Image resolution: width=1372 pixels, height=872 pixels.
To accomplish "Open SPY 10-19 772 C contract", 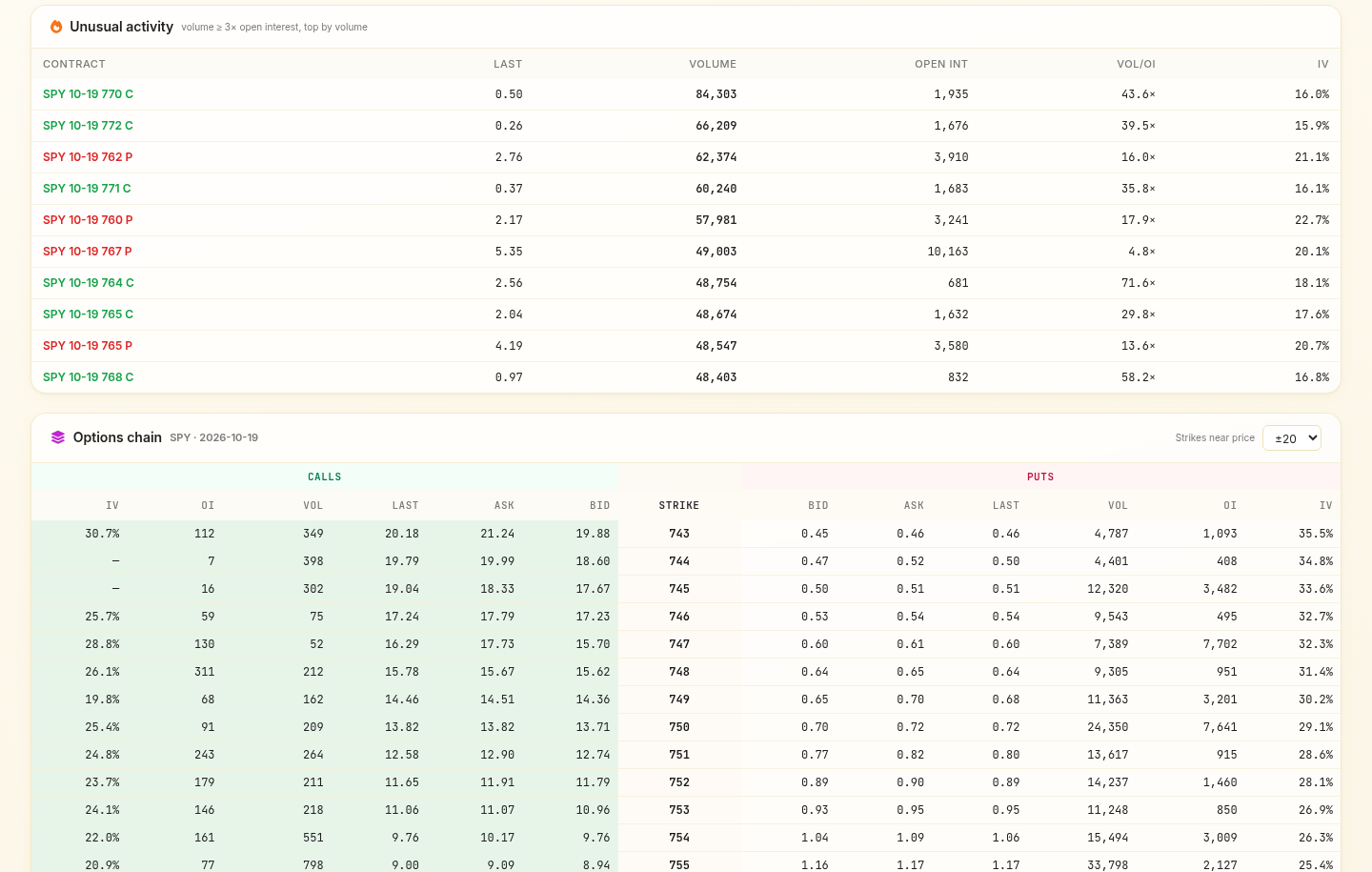I will (x=88, y=126).
